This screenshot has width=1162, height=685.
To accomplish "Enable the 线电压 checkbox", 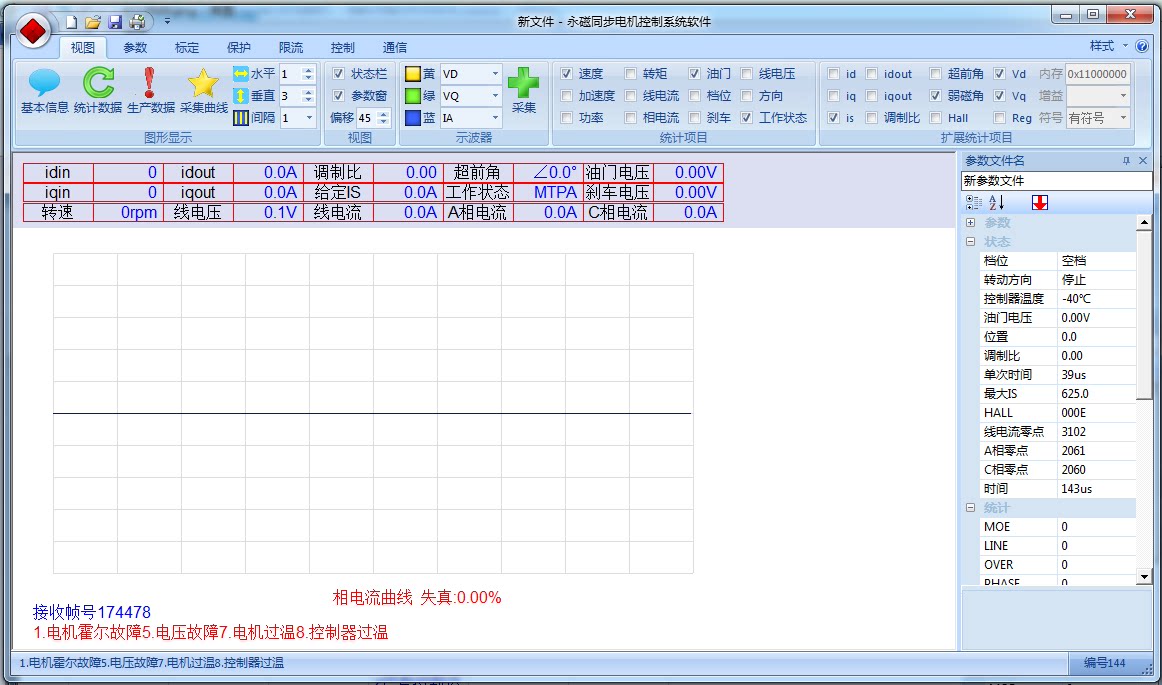I will click(x=747, y=73).
